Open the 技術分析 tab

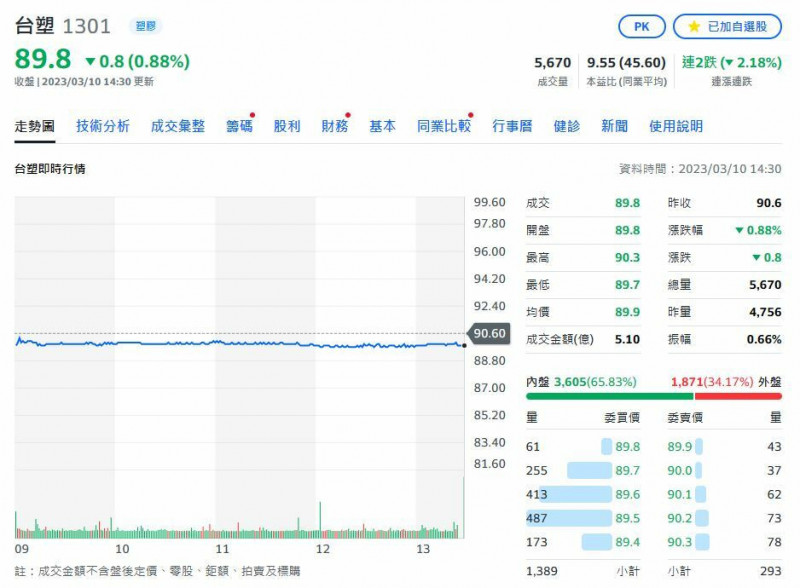[103, 126]
